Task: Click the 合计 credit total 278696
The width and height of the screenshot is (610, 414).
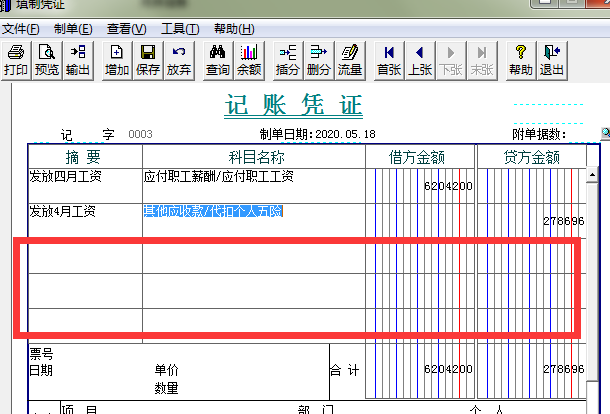Action: pos(564,369)
